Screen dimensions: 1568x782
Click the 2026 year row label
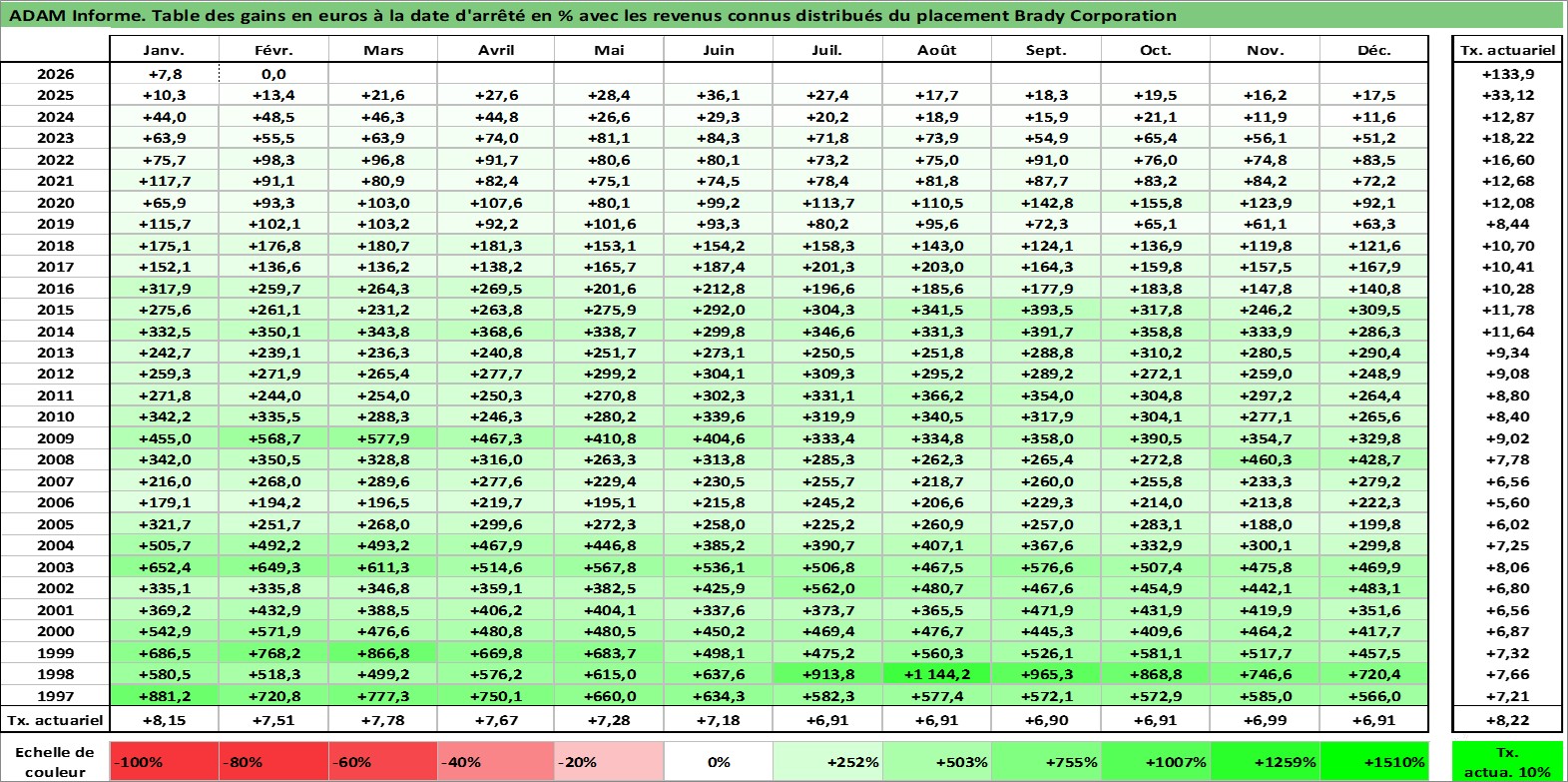click(x=55, y=74)
